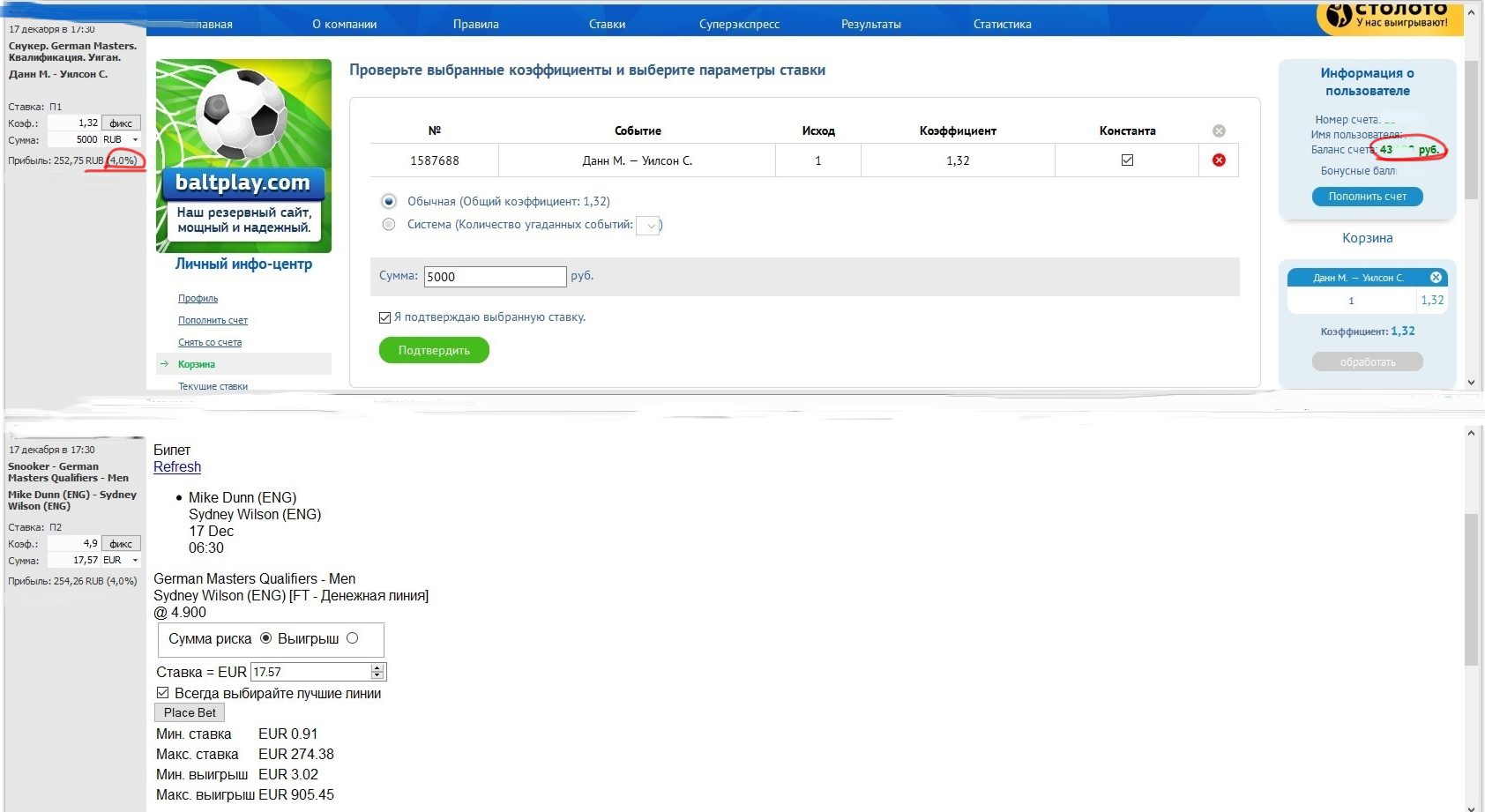Image resolution: width=1485 pixels, height=812 pixels.
Task: Open the Суперэкспресс menu item
Action: click(x=739, y=24)
